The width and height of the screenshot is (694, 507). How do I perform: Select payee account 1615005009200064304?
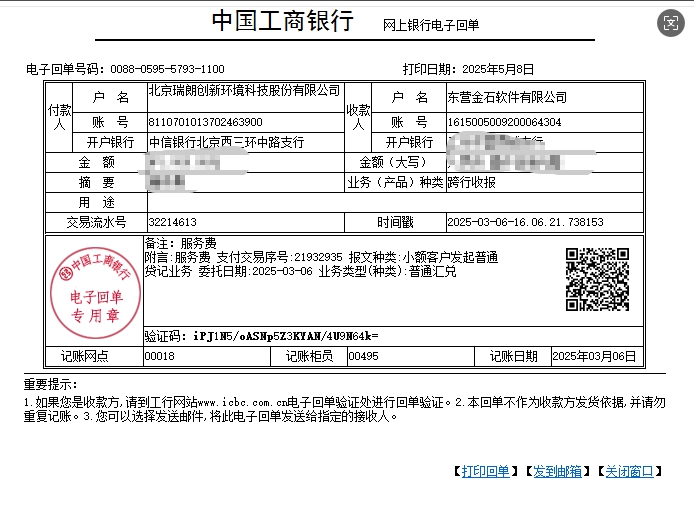[504, 122]
